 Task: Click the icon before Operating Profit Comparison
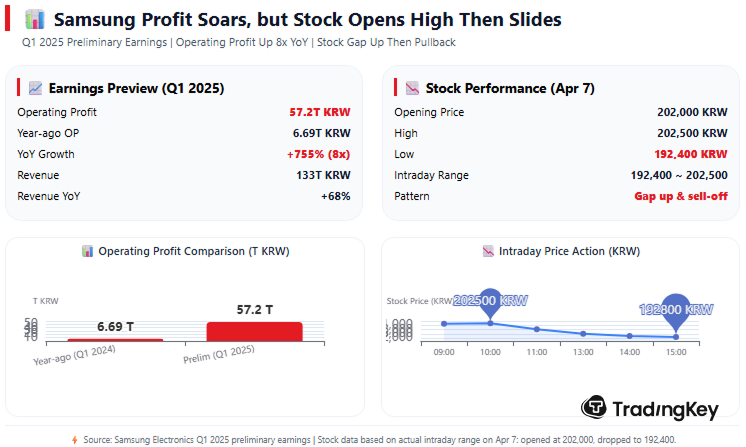[88, 252]
